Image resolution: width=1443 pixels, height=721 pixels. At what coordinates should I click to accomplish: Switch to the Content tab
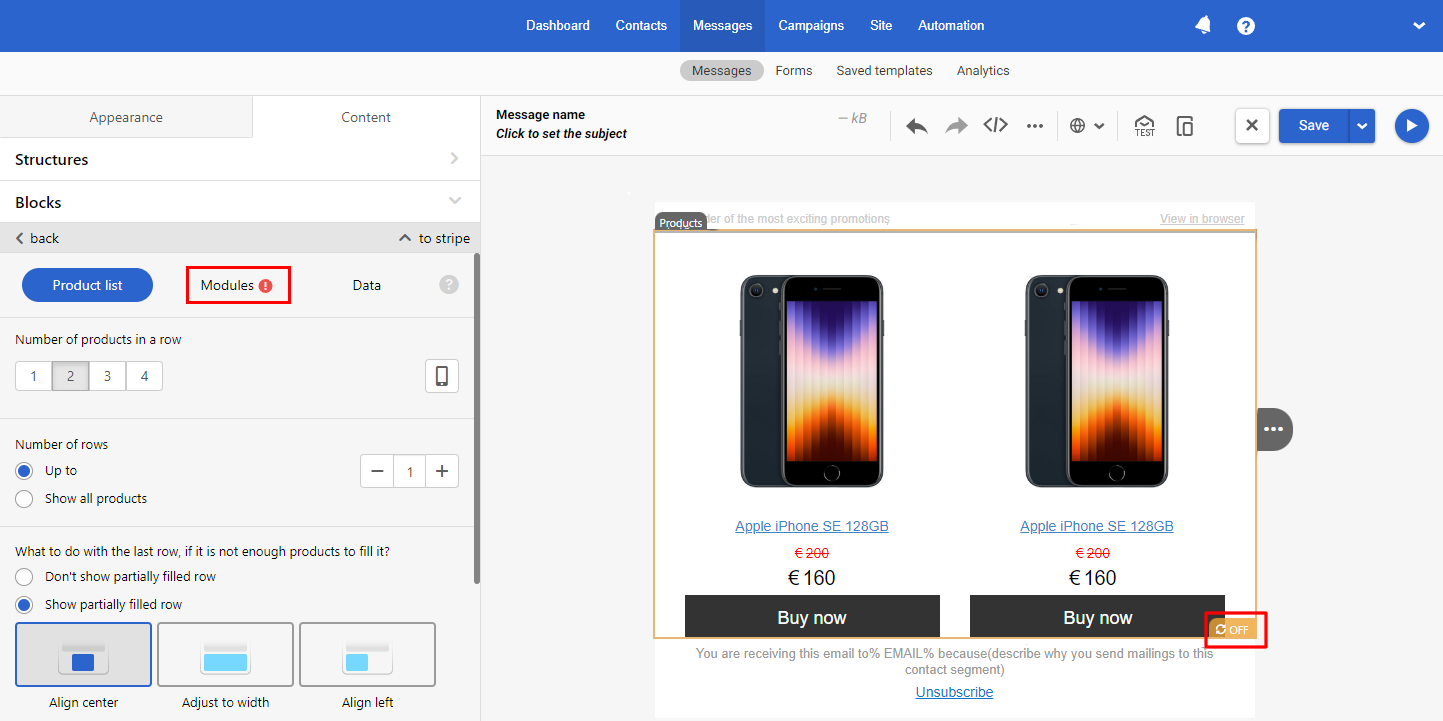pyautogui.click(x=366, y=117)
